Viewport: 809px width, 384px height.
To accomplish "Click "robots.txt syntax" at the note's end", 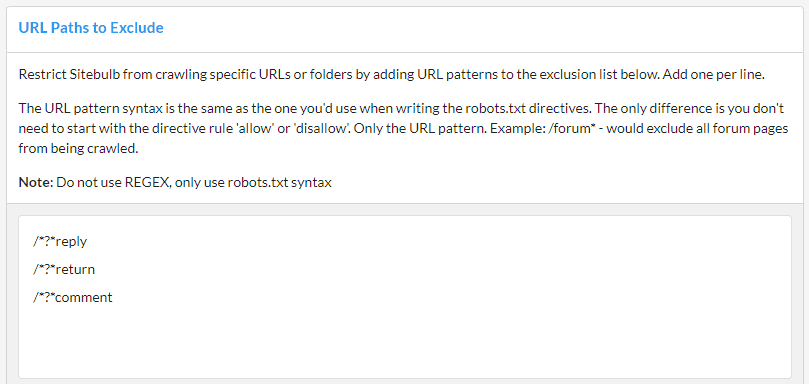I will coord(280,182).
